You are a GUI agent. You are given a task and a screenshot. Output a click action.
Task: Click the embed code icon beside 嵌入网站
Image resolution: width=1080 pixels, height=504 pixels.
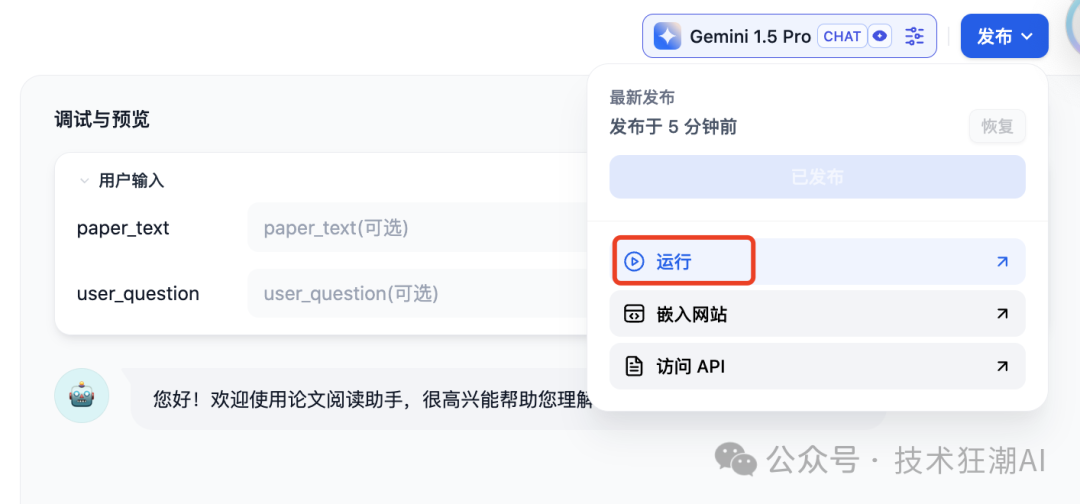(634, 314)
